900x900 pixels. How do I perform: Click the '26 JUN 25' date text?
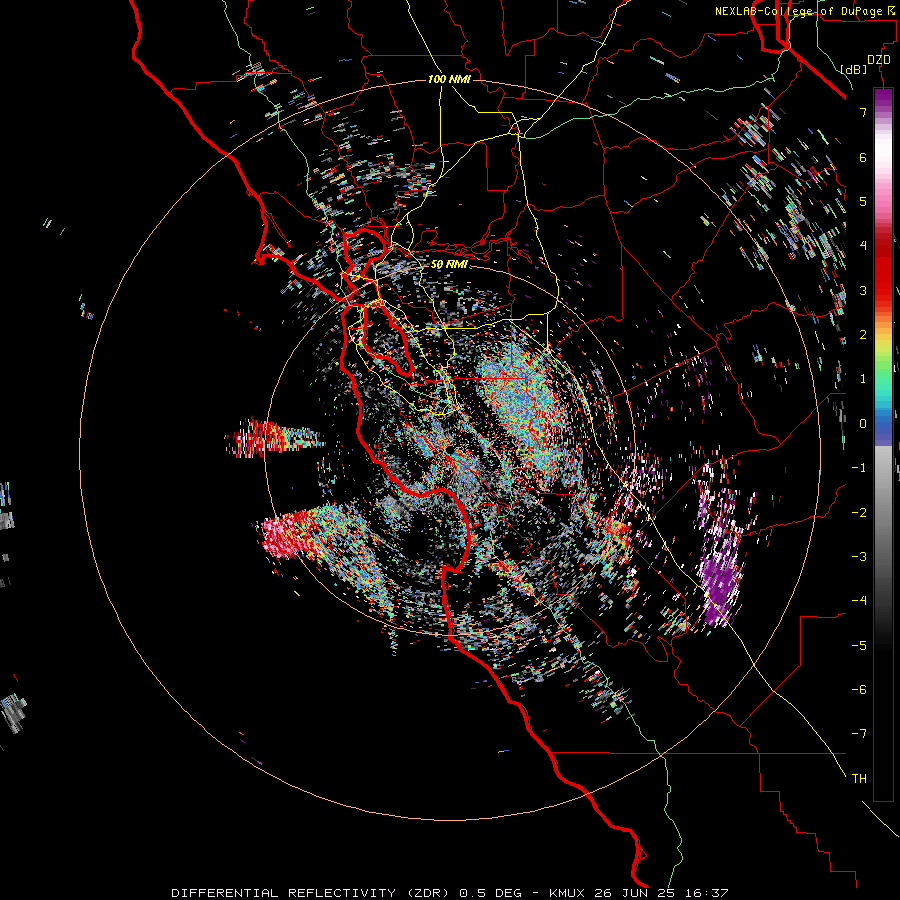click(634, 893)
